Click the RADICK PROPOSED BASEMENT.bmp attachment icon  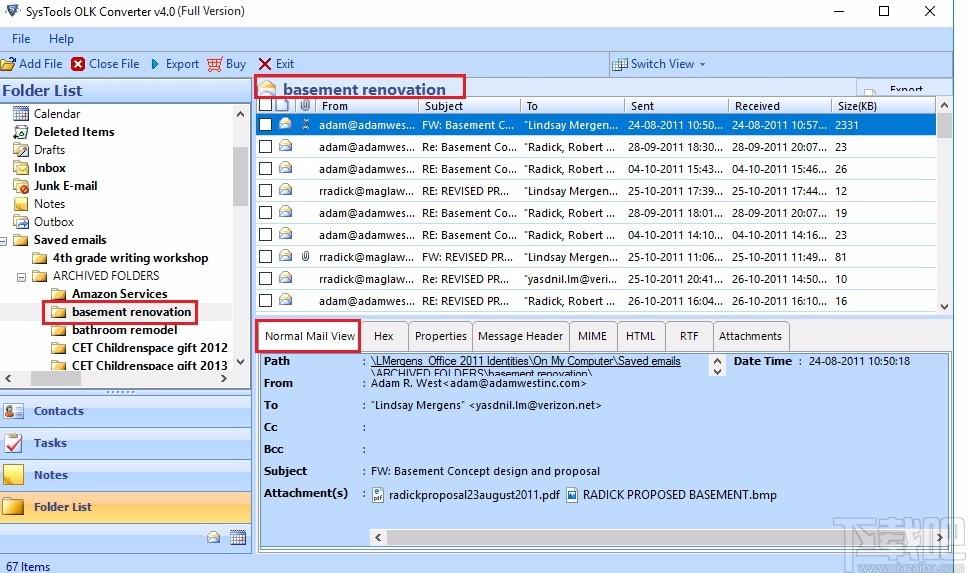[x=572, y=495]
